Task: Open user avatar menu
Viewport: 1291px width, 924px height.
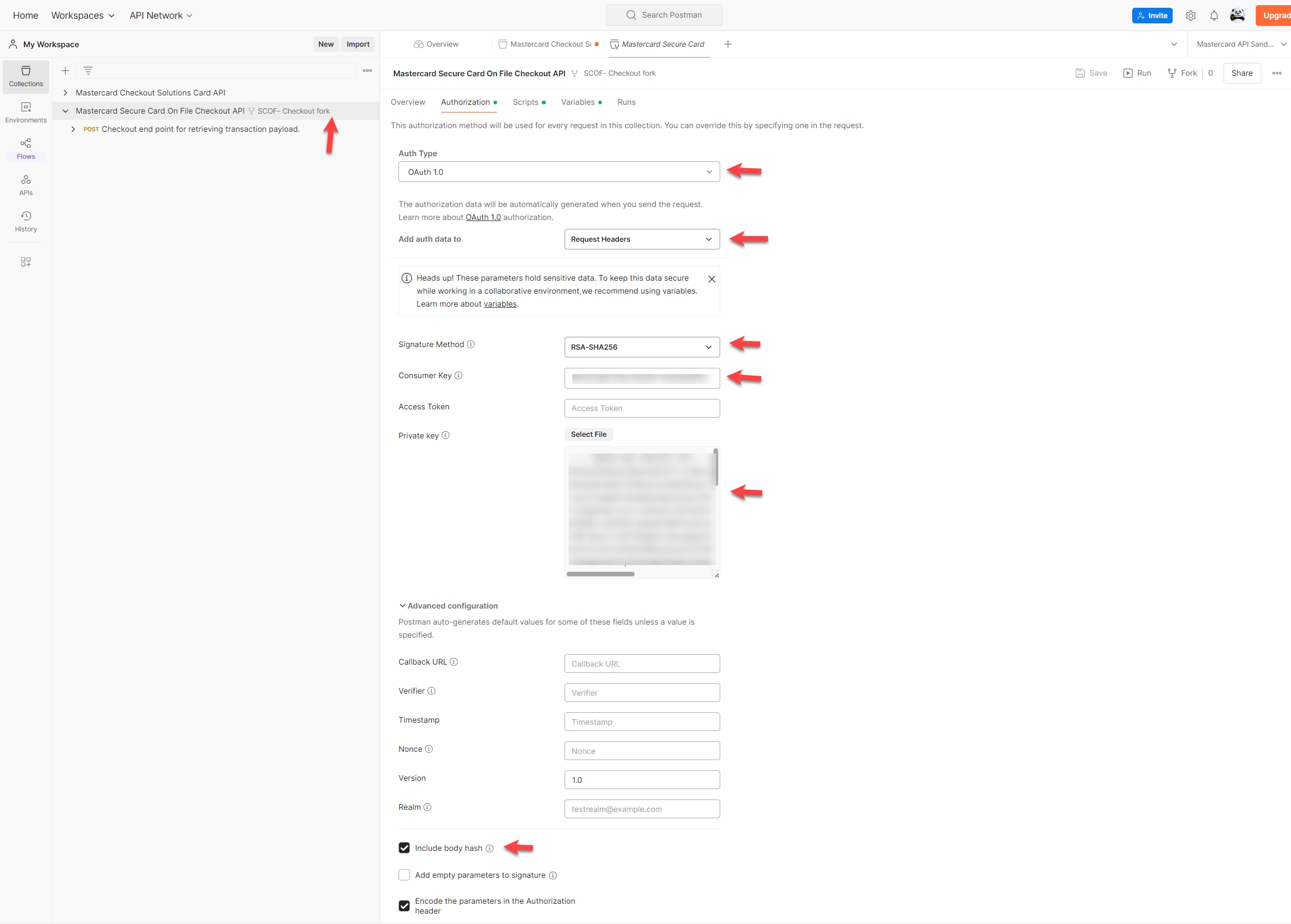Action: (1238, 16)
